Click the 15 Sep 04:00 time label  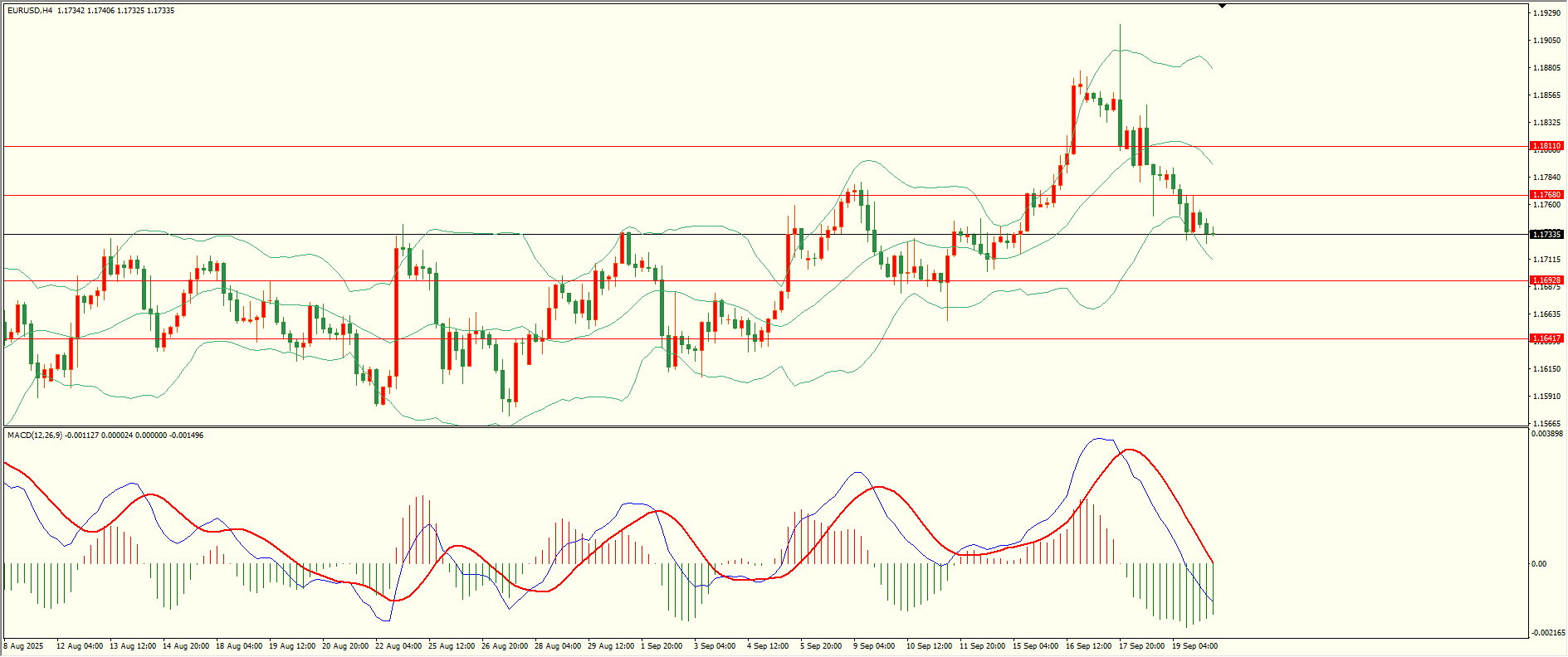point(1036,646)
